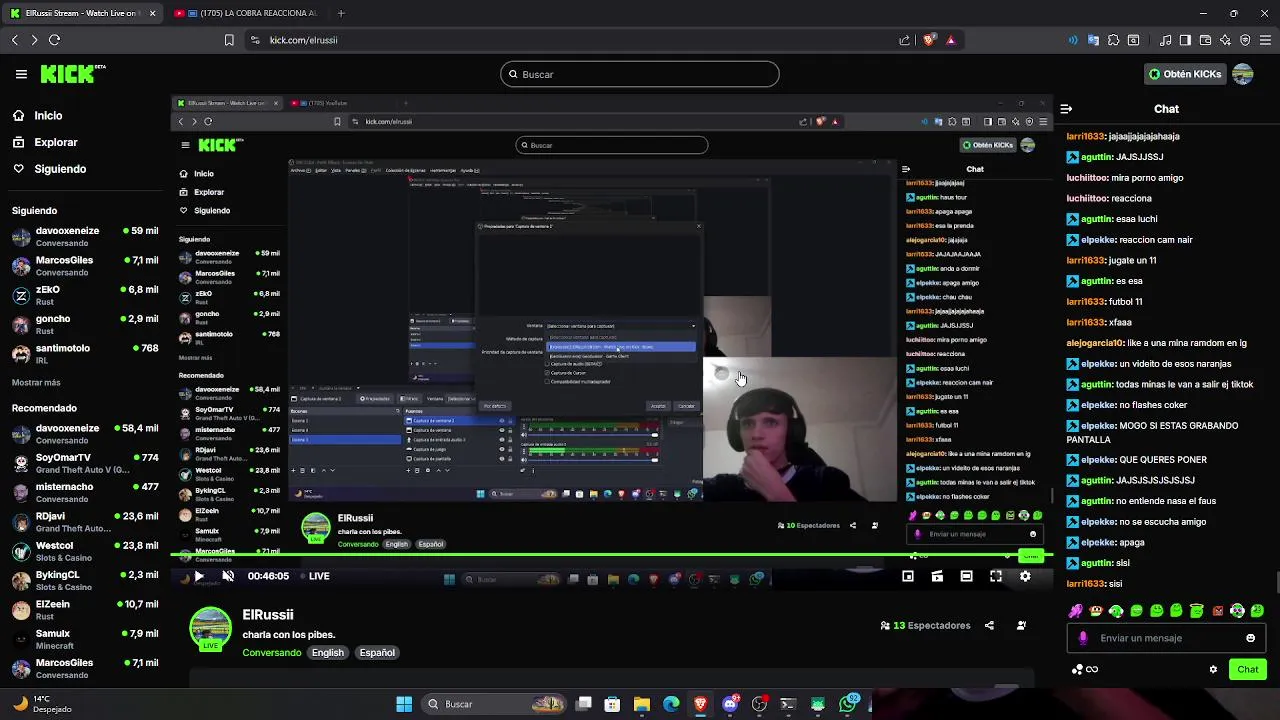Select the English tag

328,653
